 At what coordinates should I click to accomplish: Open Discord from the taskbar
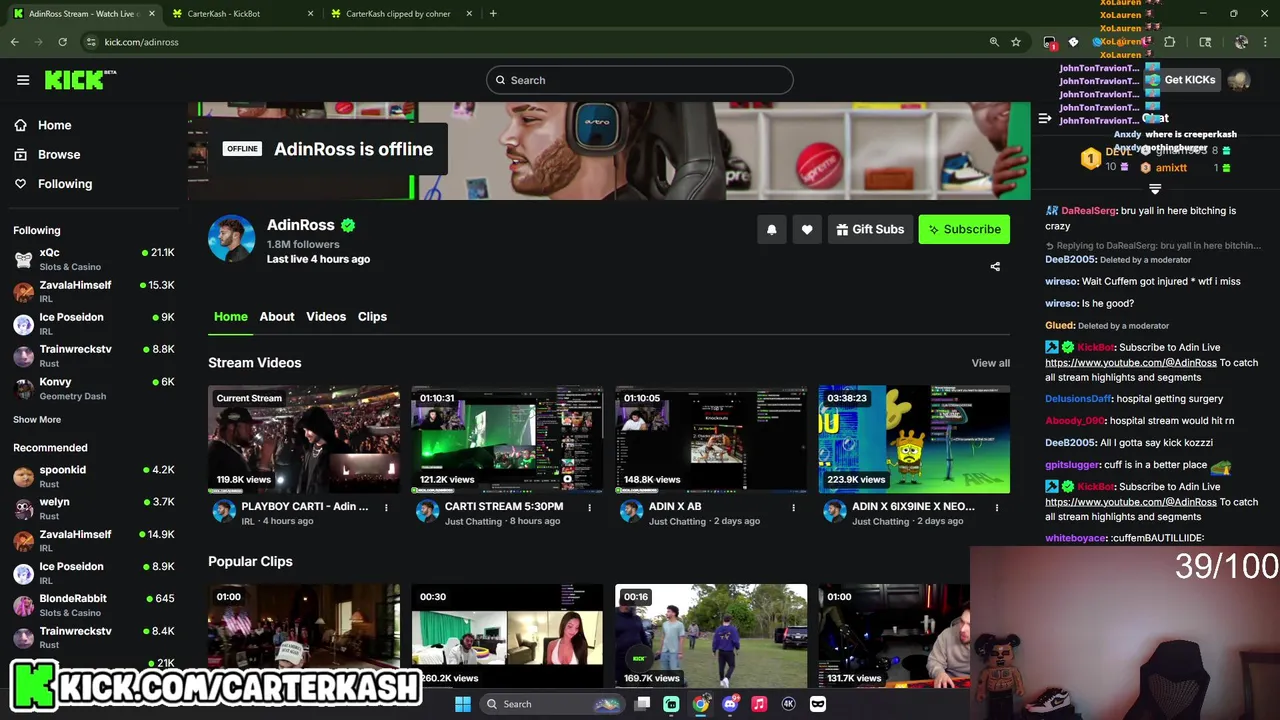(x=730, y=704)
